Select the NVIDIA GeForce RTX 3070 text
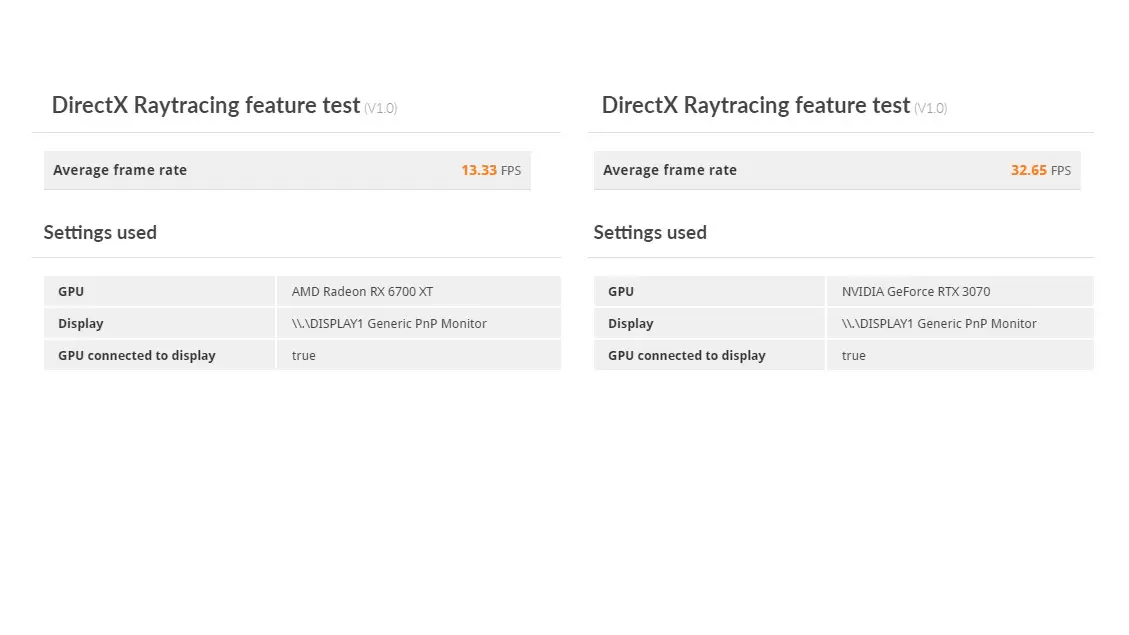This screenshot has height=635, width=1129. 915,292
